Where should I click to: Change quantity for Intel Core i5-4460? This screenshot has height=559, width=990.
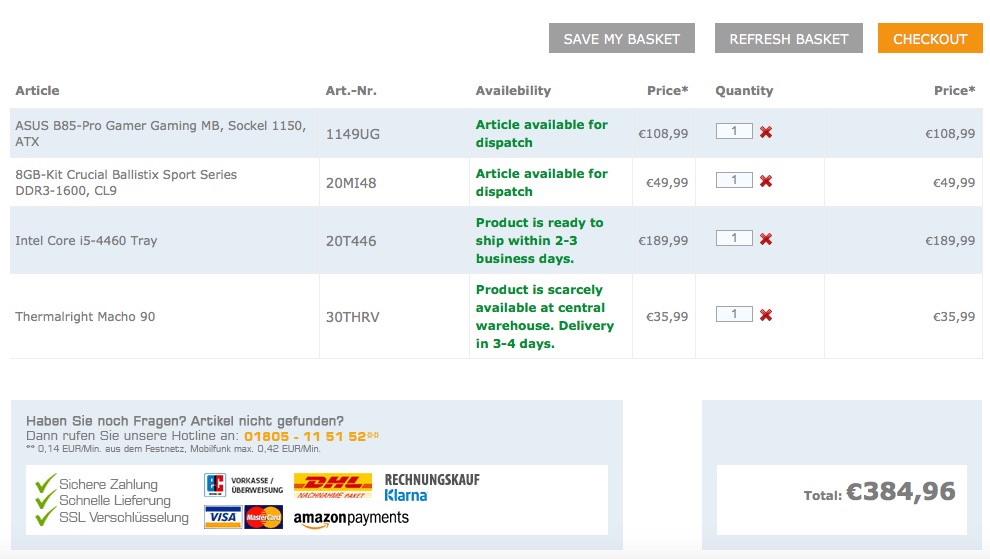point(734,238)
